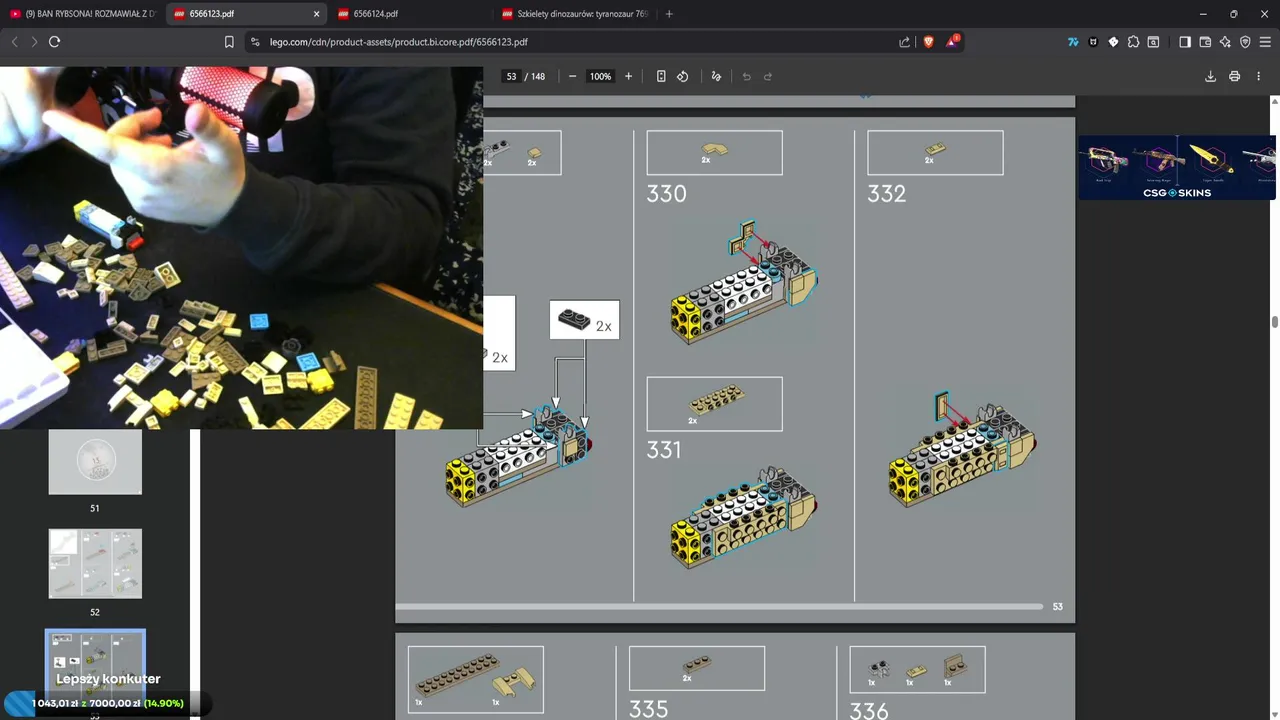Download the PDF file

tap(1210, 76)
